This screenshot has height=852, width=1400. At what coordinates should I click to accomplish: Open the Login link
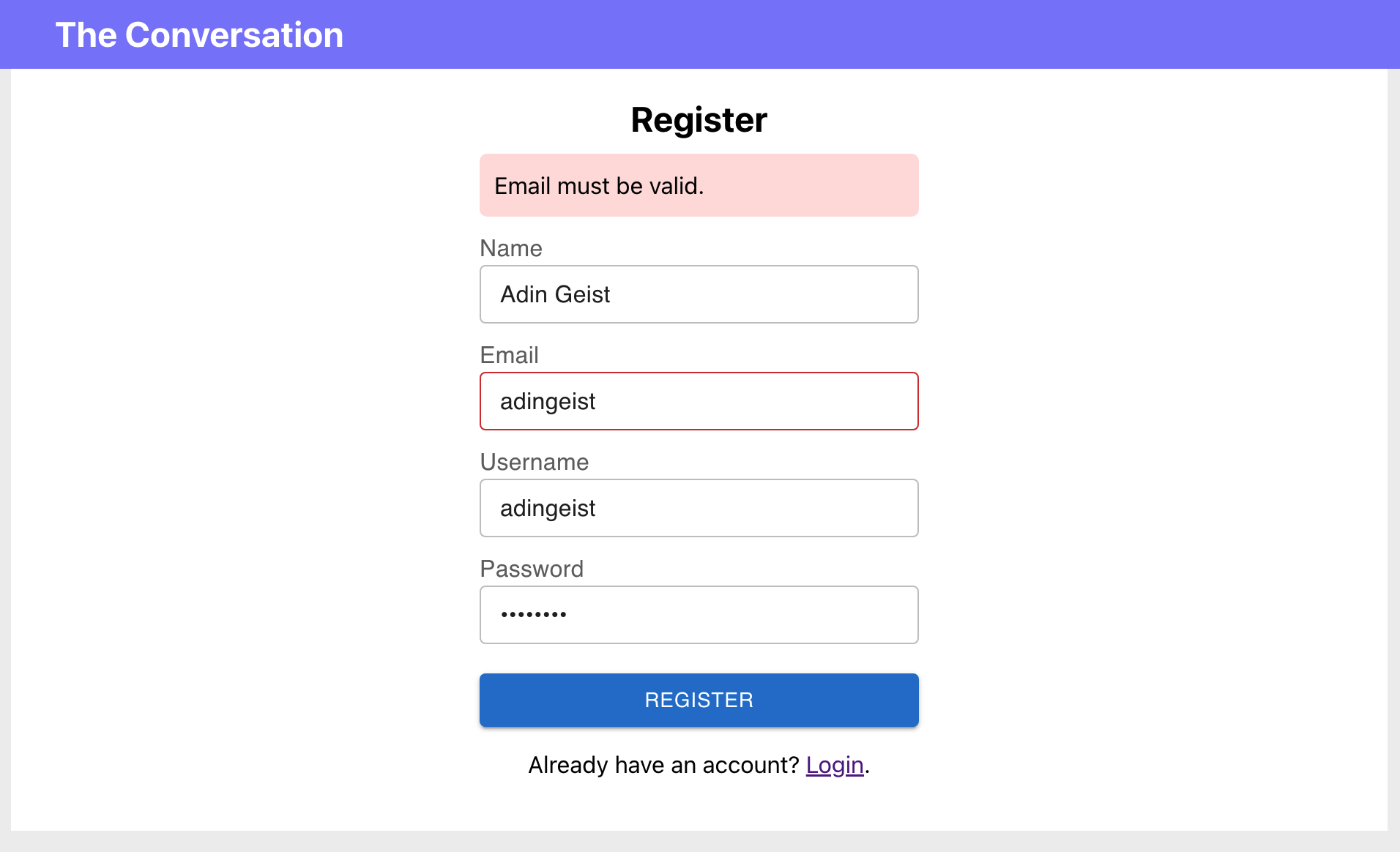pos(835,765)
